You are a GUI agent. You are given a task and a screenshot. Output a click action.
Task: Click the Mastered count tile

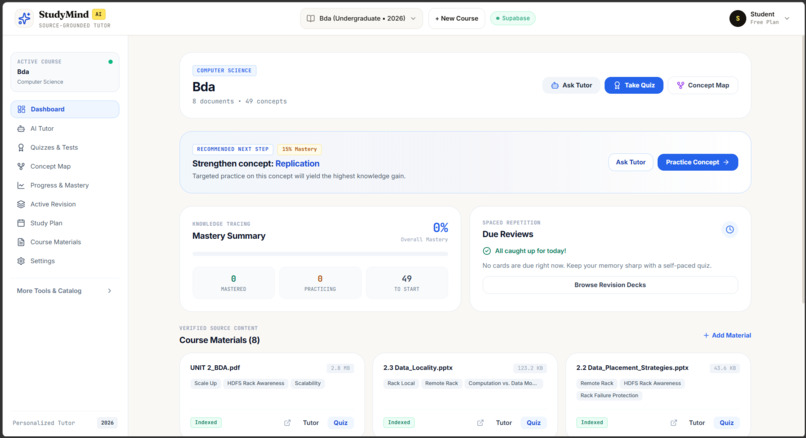pos(233,283)
